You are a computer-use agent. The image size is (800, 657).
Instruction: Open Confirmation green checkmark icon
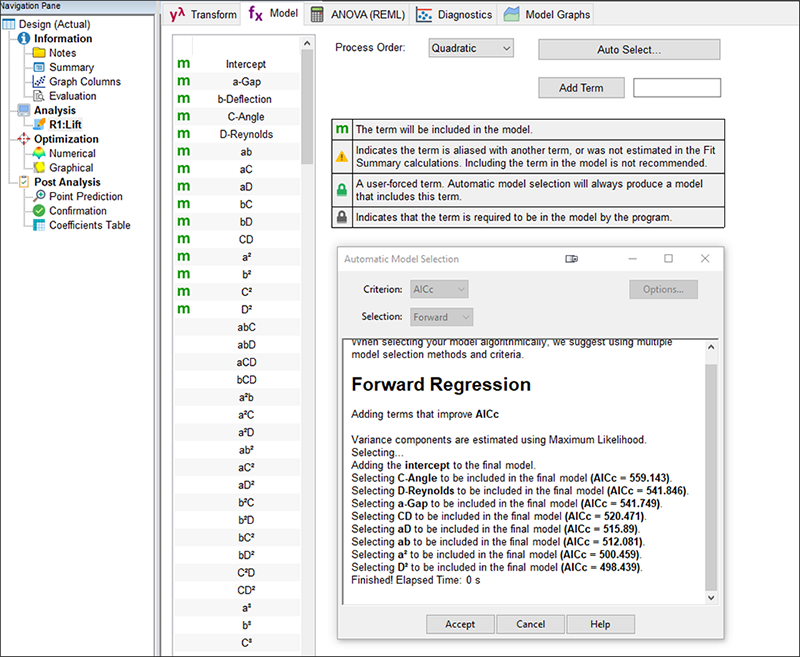point(39,211)
